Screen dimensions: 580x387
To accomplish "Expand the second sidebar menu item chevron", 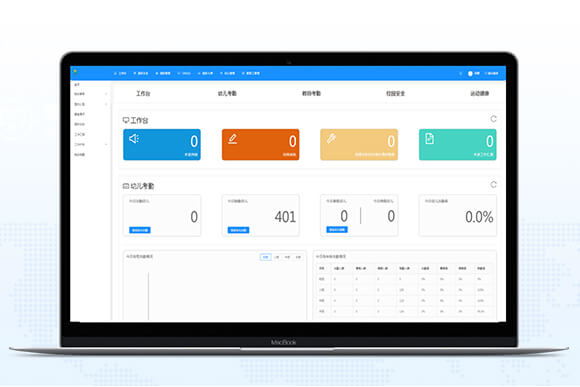I will click(106, 94).
